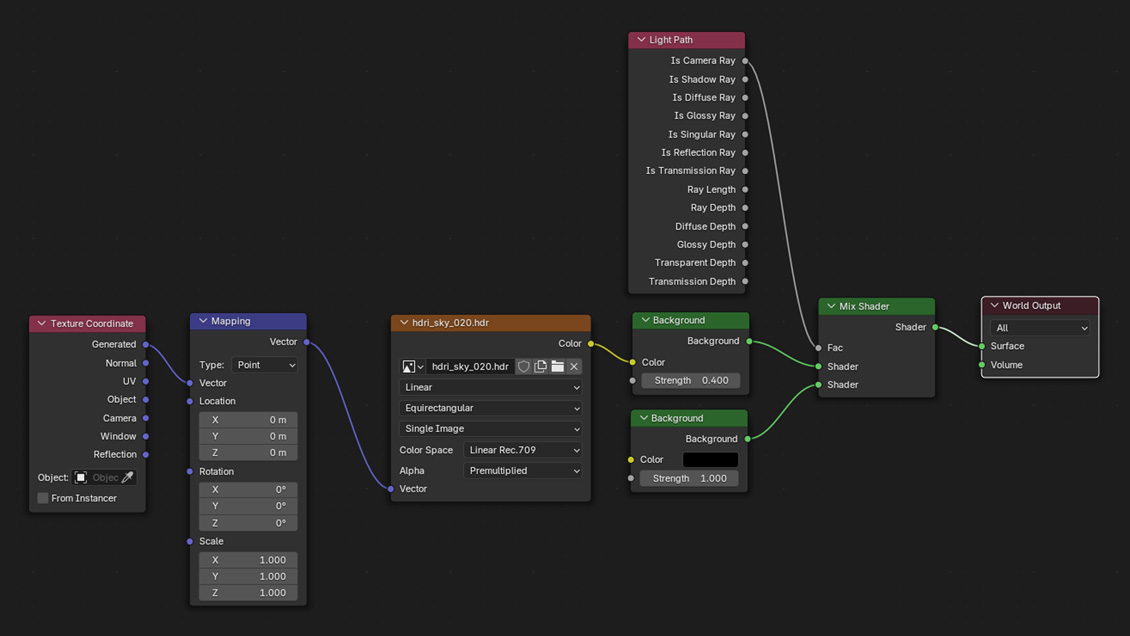Click the open image folder icon

pos(557,367)
